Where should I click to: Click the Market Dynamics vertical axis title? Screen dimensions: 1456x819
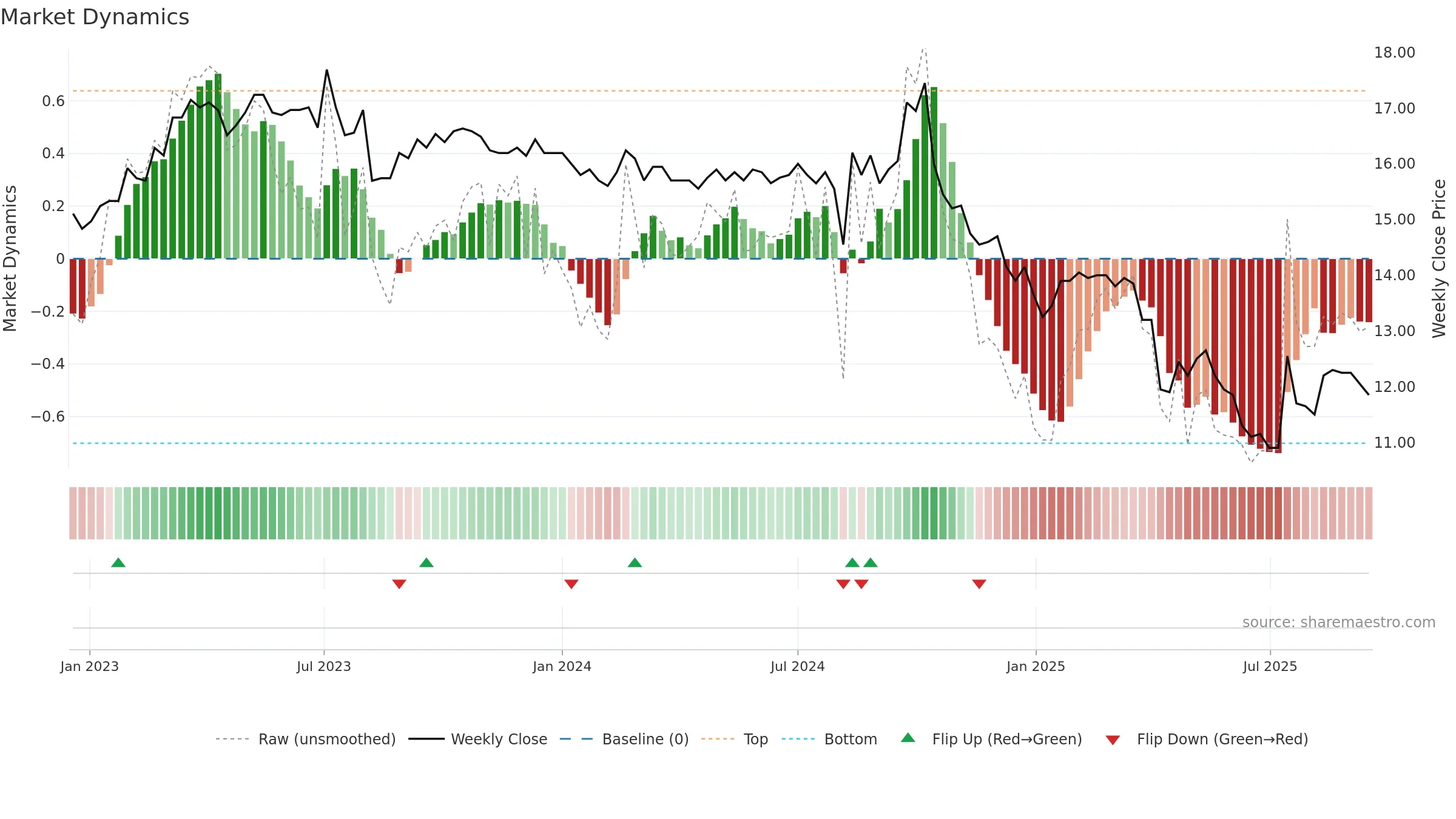click(10, 258)
